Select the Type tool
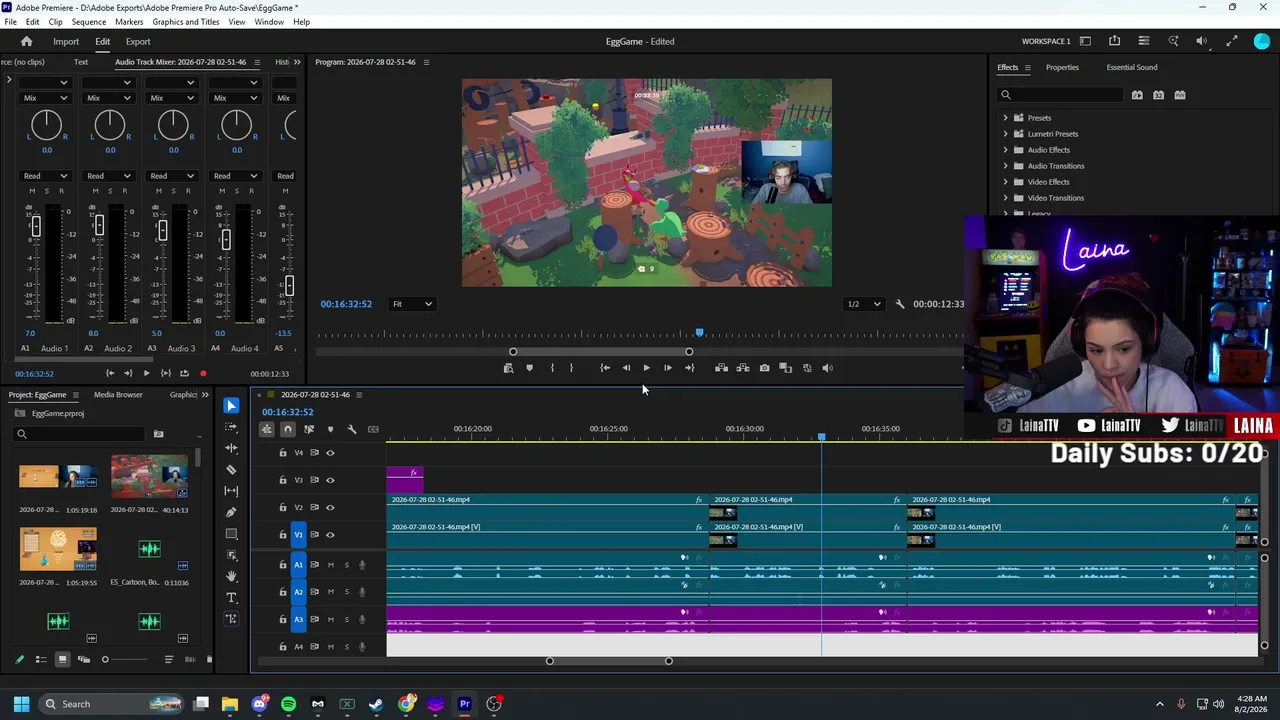 [232, 598]
